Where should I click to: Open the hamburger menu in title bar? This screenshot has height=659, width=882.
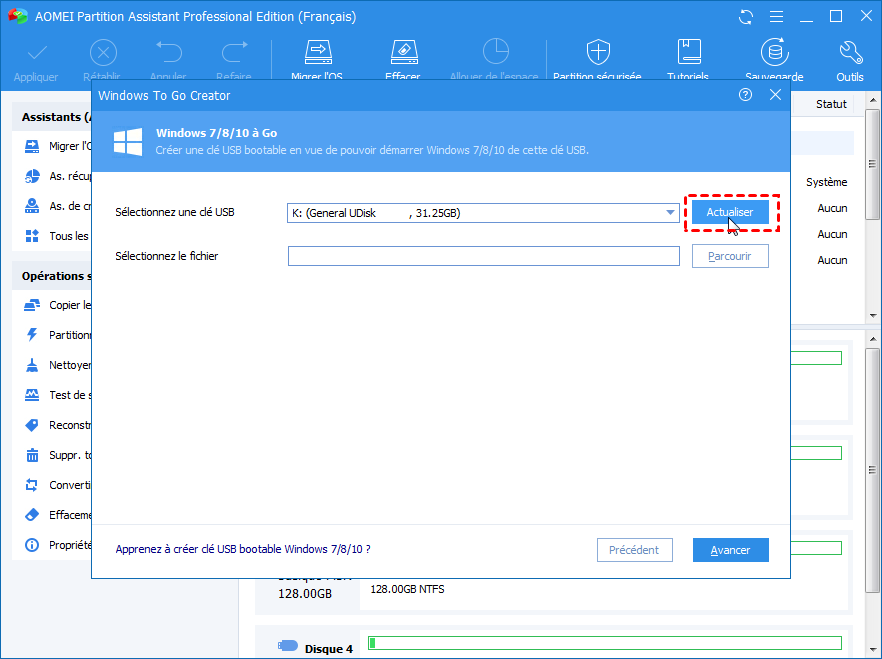pyautogui.click(x=776, y=17)
